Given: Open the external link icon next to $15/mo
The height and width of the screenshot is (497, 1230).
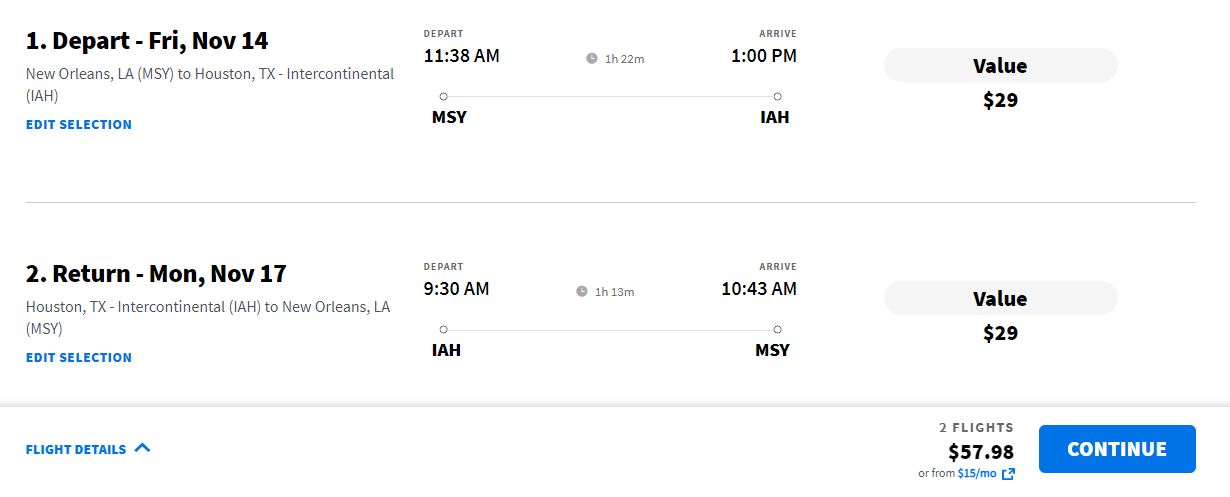Looking at the screenshot, I should click(x=1008, y=474).
